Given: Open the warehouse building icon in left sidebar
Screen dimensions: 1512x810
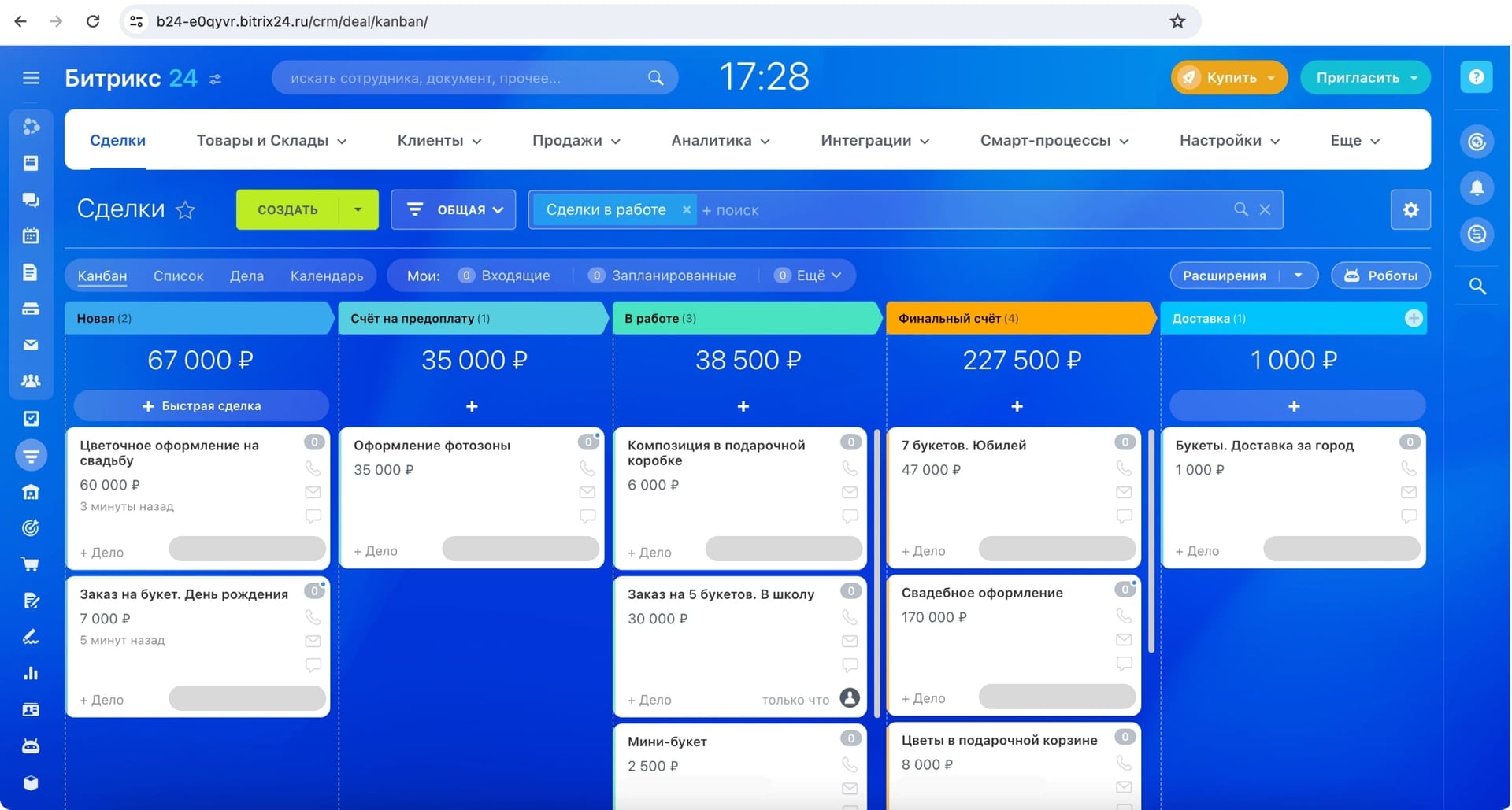Looking at the screenshot, I should (31, 492).
